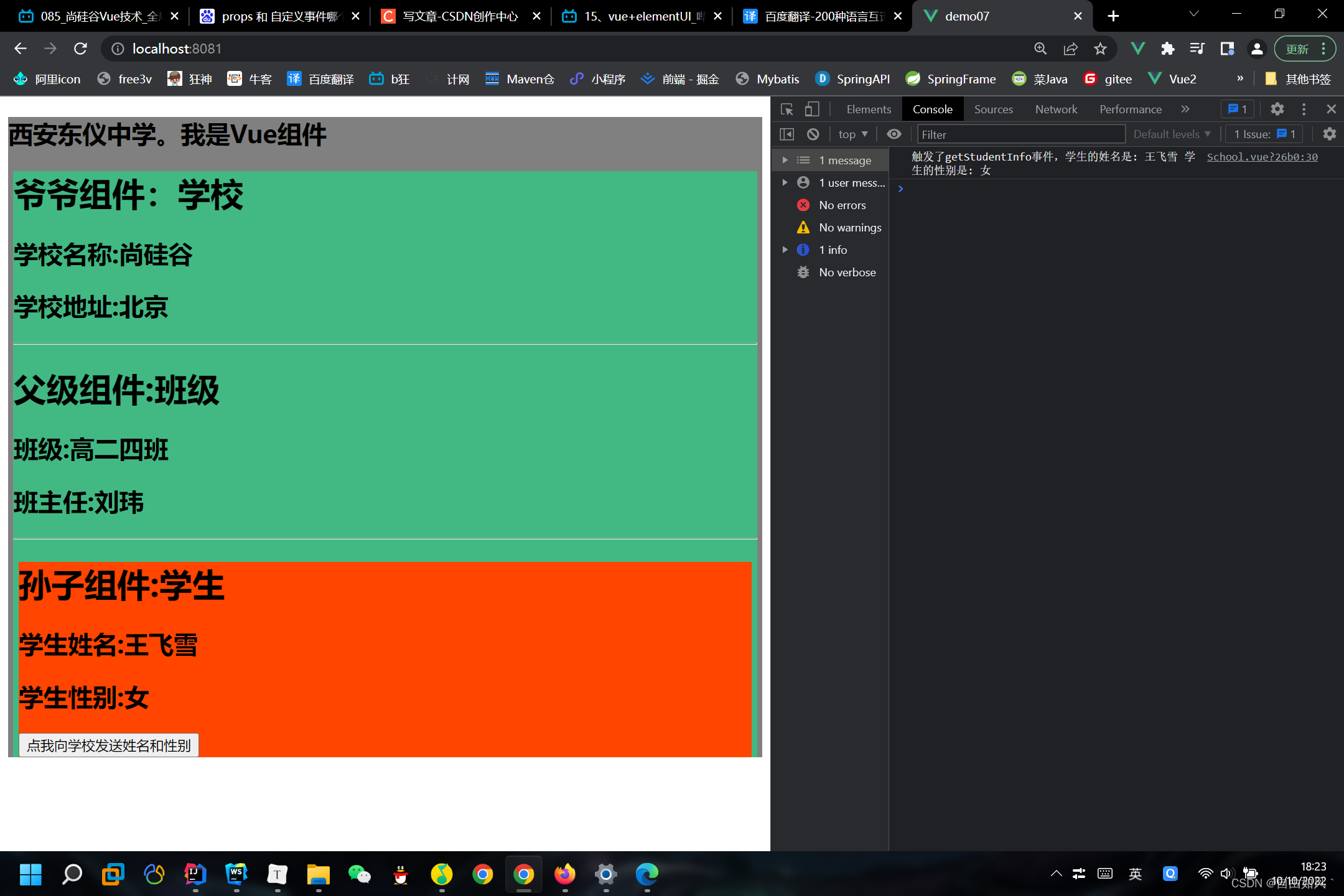
Task: Switch to the Network panel tab
Action: point(1056,109)
